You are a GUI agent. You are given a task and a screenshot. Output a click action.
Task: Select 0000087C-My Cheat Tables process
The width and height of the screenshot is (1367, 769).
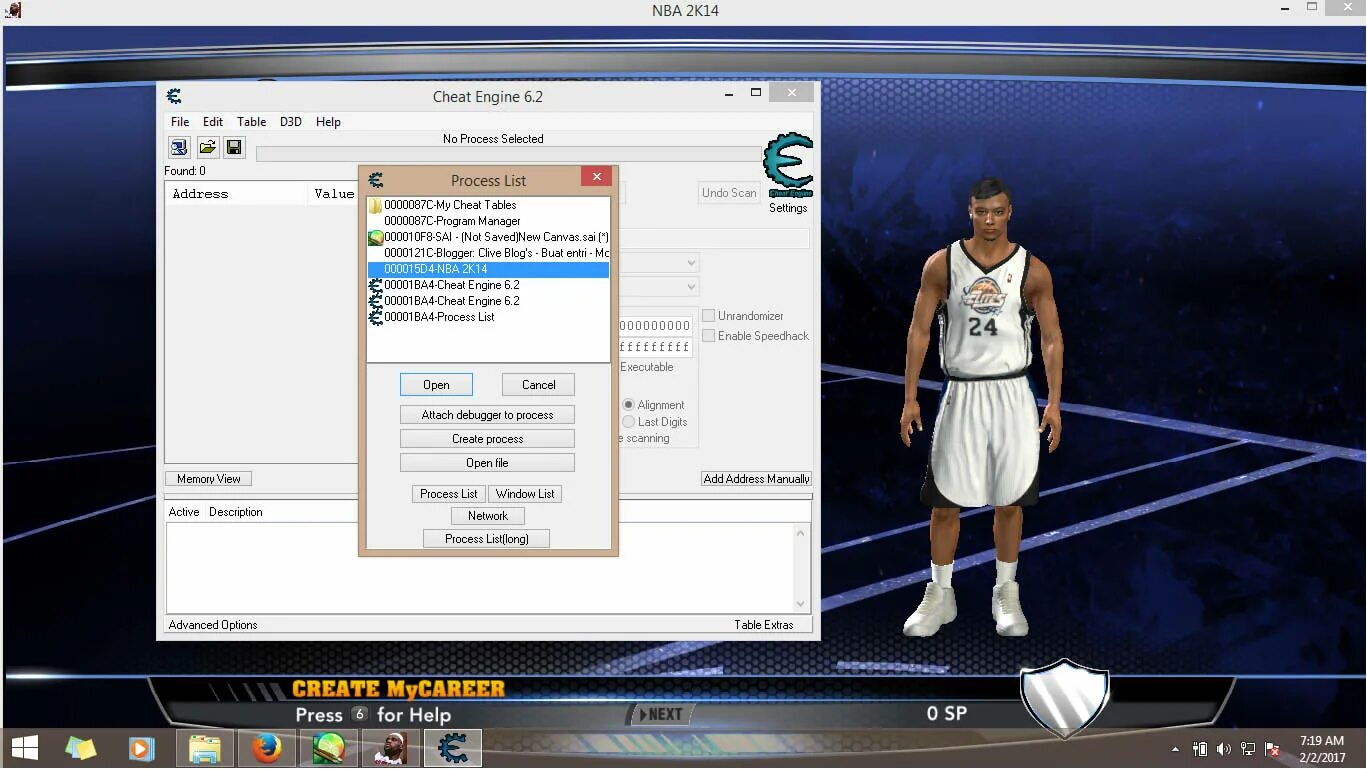pos(488,205)
